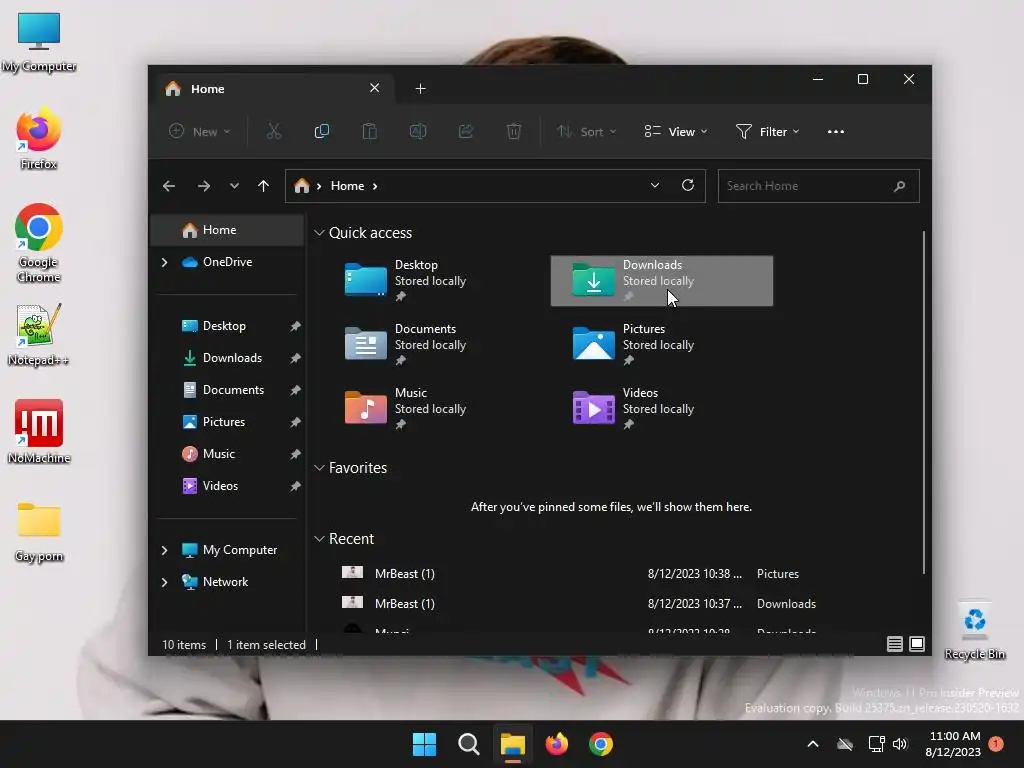This screenshot has height=768, width=1024.
Task: Click the Search Home field
Action: coord(818,186)
